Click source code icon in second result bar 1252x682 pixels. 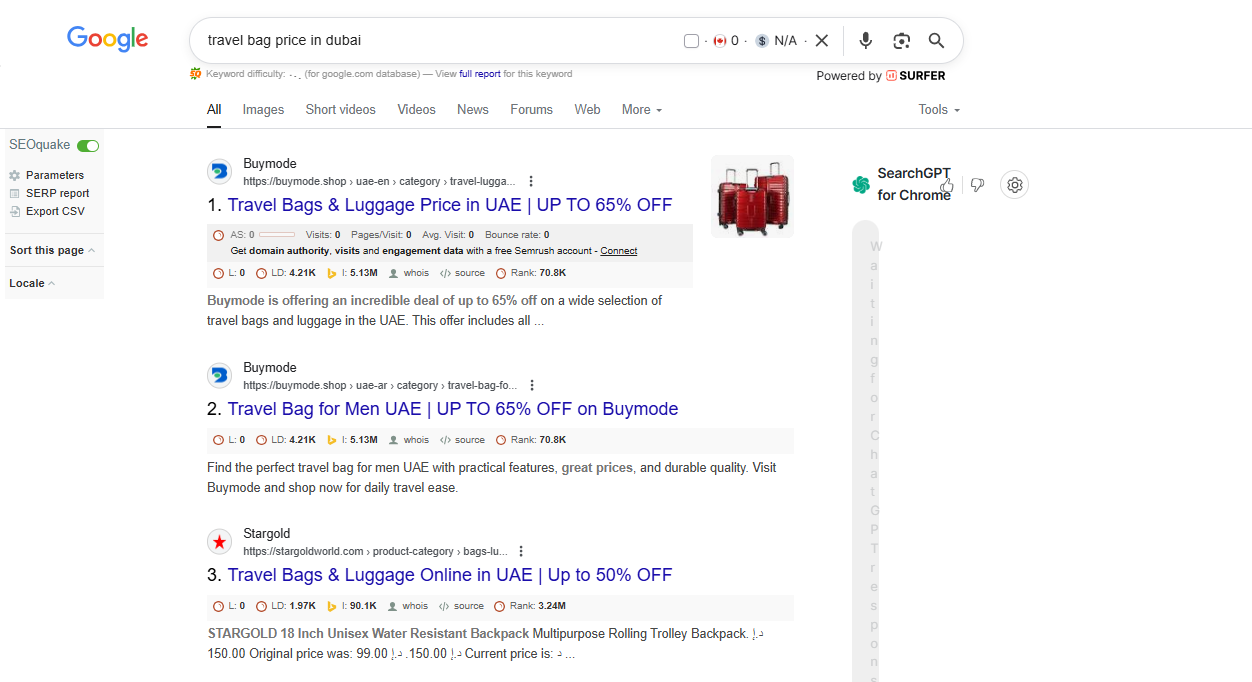pos(445,440)
